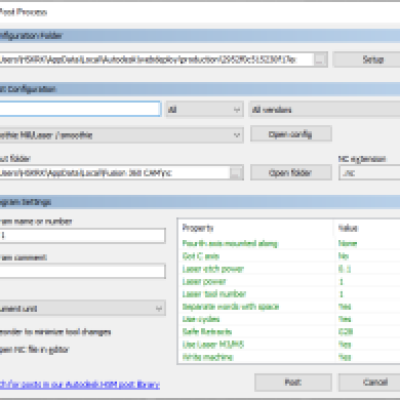Image resolution: width=400 pixels, height=400 pixels.
Task: Toggle reorder to minimize tool changes
Action: tap(55, 332)
